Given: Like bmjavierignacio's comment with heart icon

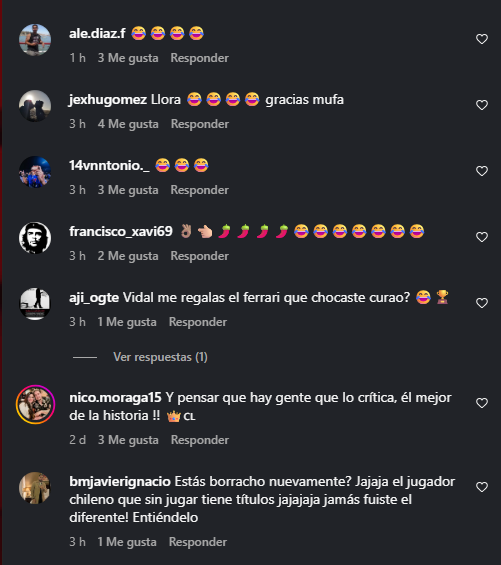Looking at the screenshot, I should tap(482, 487).
